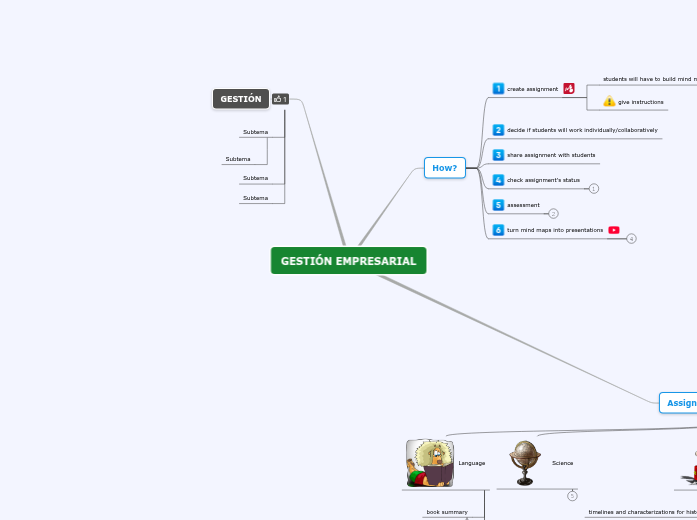This screenshot has height=520, width=697.
Task: Select the nested Subtema child node
Action: [238, 159]
